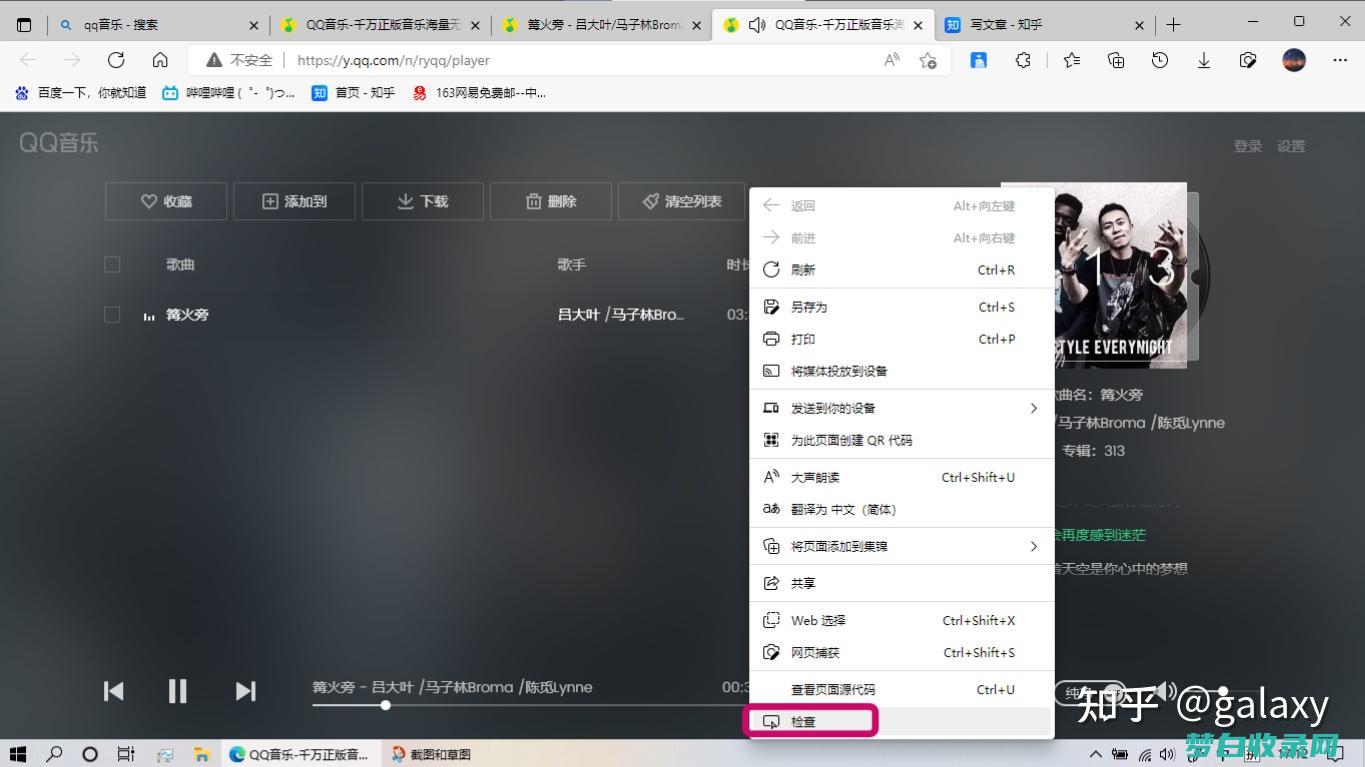The height and width of the screenshot is (767, 1365).
Task: Open the tab actions menu icon
Action: point(24,25)
